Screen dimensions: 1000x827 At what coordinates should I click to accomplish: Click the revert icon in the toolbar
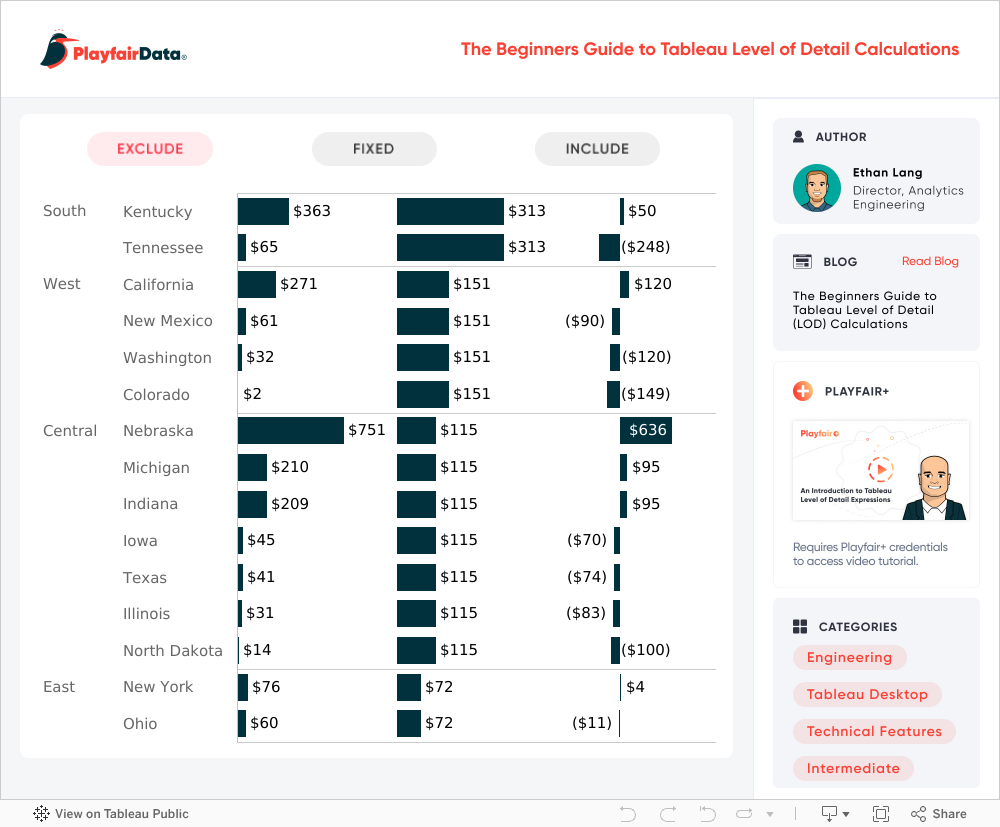[x=707, y=814]
